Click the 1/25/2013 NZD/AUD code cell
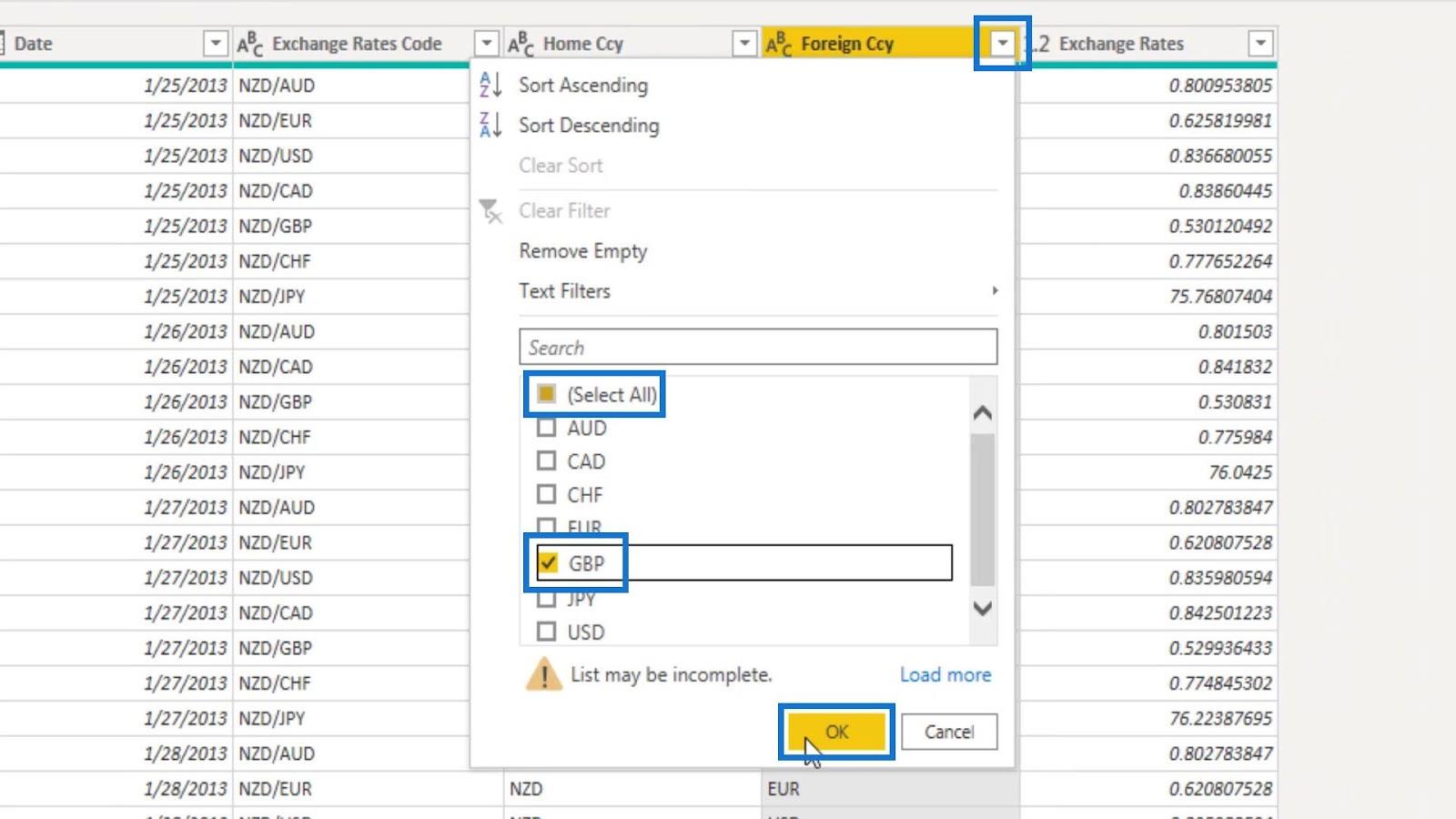1456x819 pixels. pyautogui.click(x=350, y=86)
